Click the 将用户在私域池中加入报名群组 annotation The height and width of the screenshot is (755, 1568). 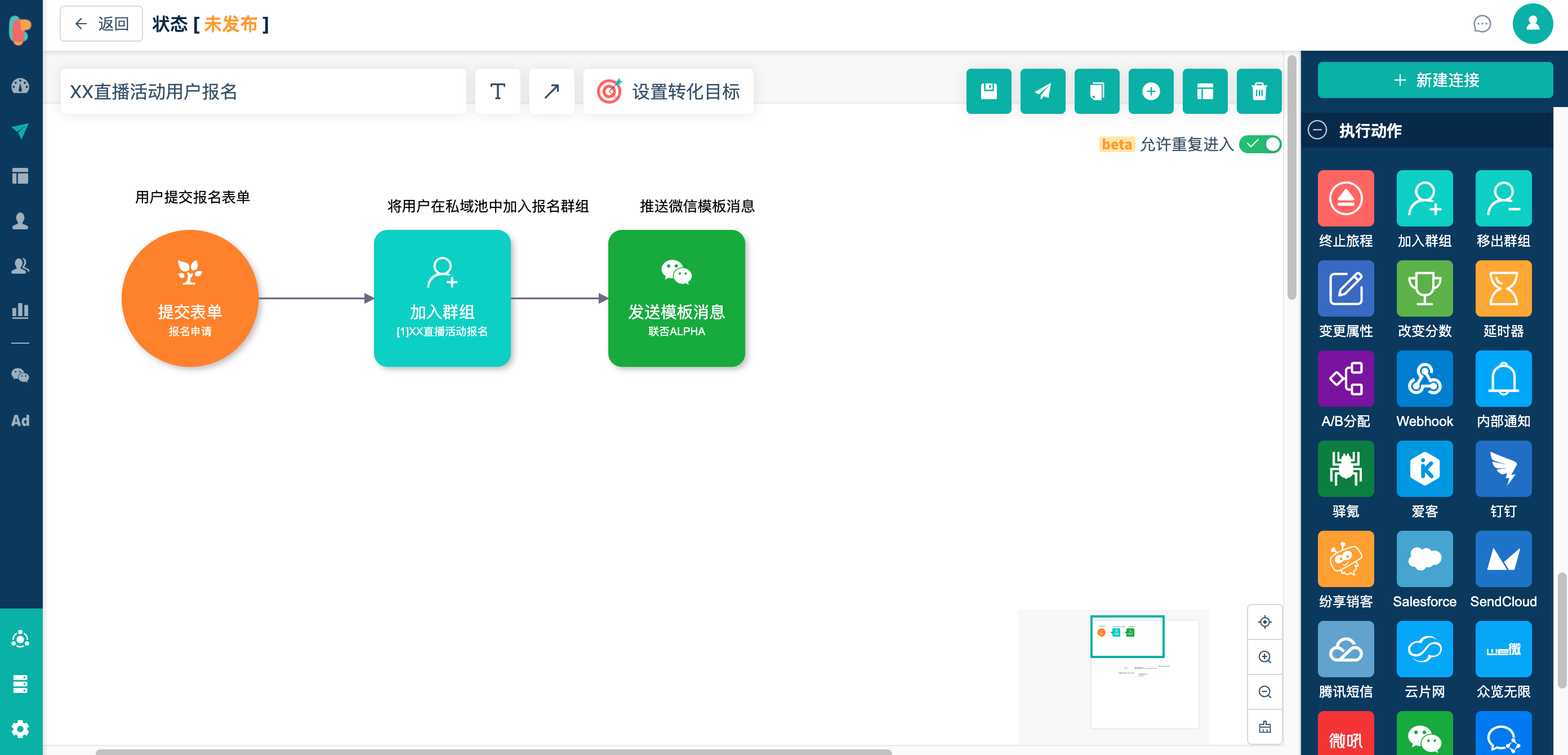pos(488,206)
